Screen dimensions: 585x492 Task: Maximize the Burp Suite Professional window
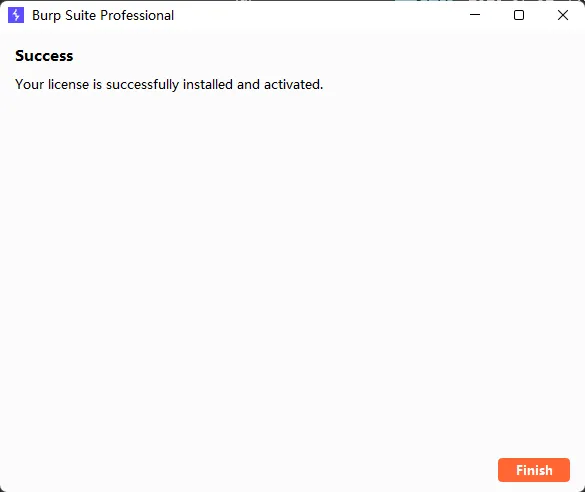coord(519,15)
